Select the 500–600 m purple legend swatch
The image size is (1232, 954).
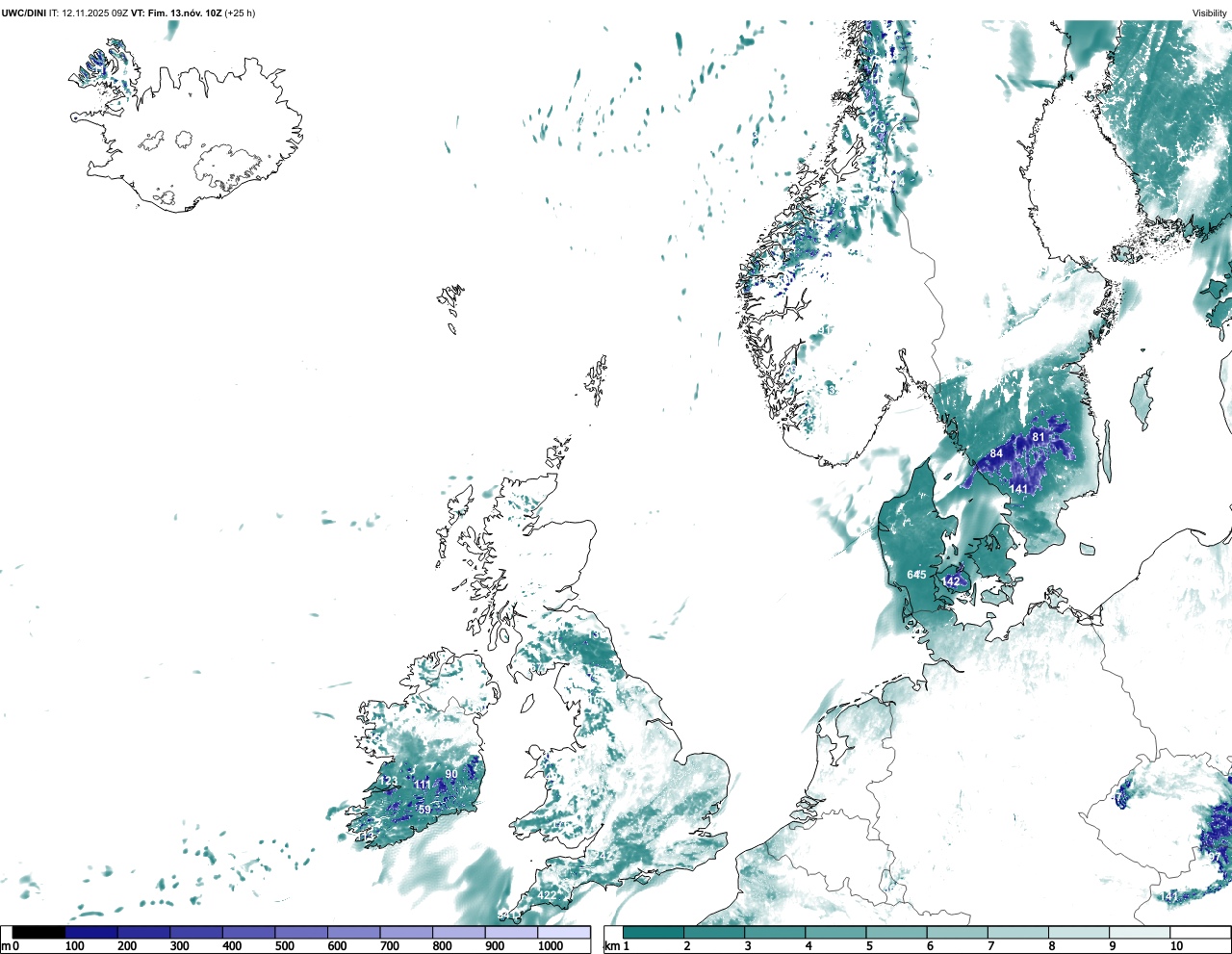[x=301, y=932]
